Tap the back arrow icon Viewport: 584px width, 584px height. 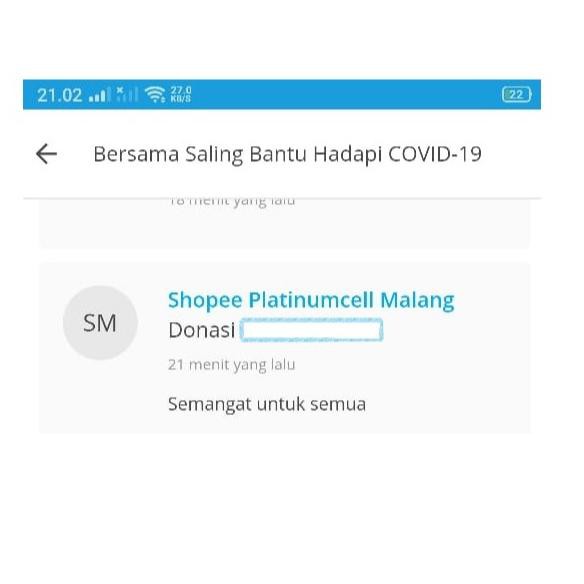pos(47,154)
